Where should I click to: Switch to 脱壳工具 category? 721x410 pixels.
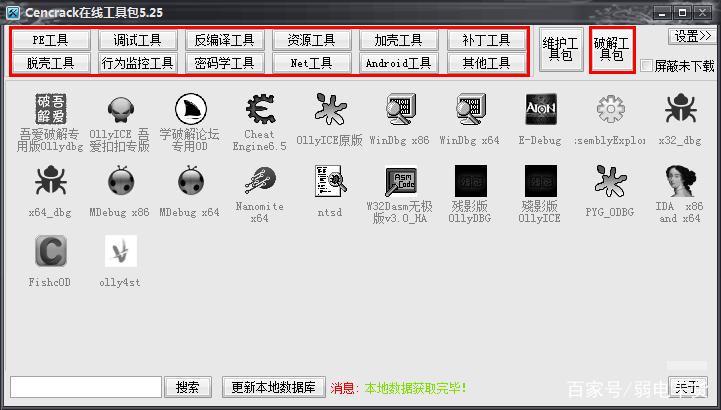tap(51, 63)
